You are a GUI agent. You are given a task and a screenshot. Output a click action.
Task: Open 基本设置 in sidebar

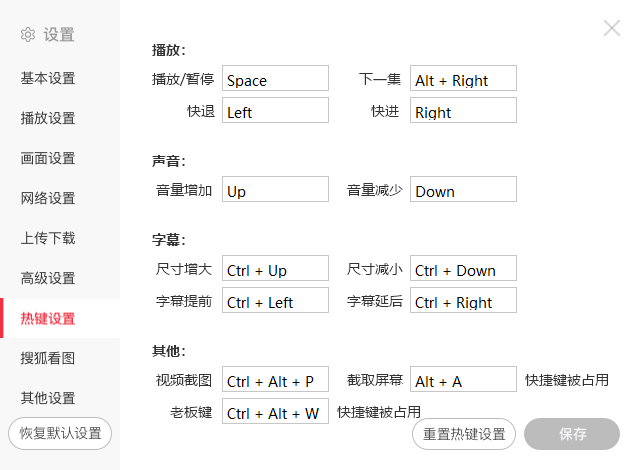click(48, 79)
